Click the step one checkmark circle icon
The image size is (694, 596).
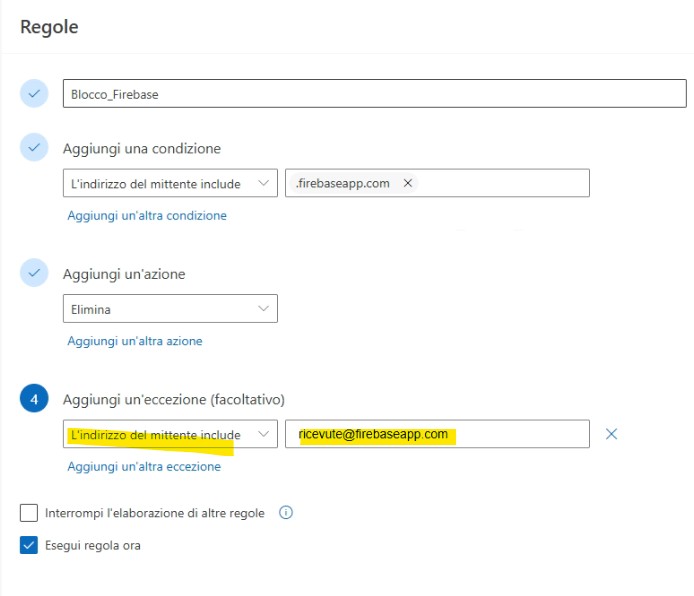click(34, 93)
